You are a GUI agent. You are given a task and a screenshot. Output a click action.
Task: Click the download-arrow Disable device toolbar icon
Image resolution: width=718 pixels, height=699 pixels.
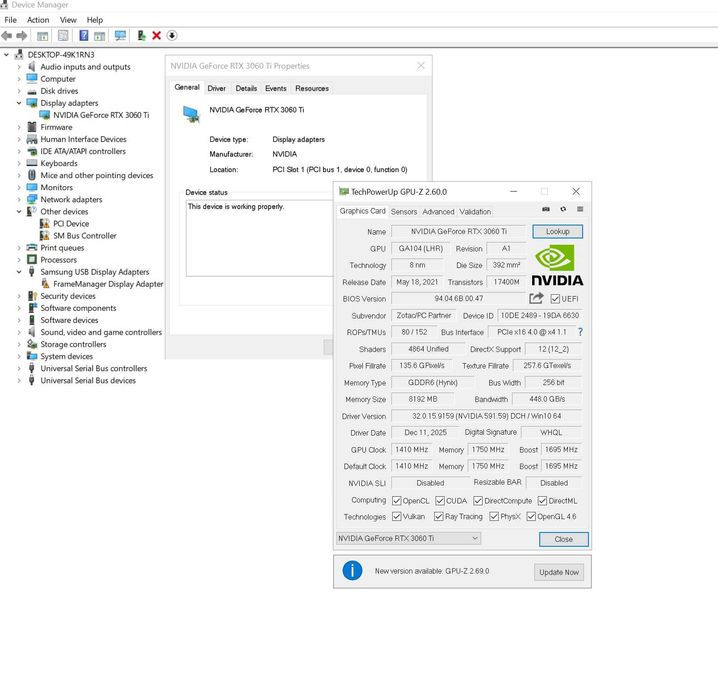pyautogui.click(x=172, y=36)
